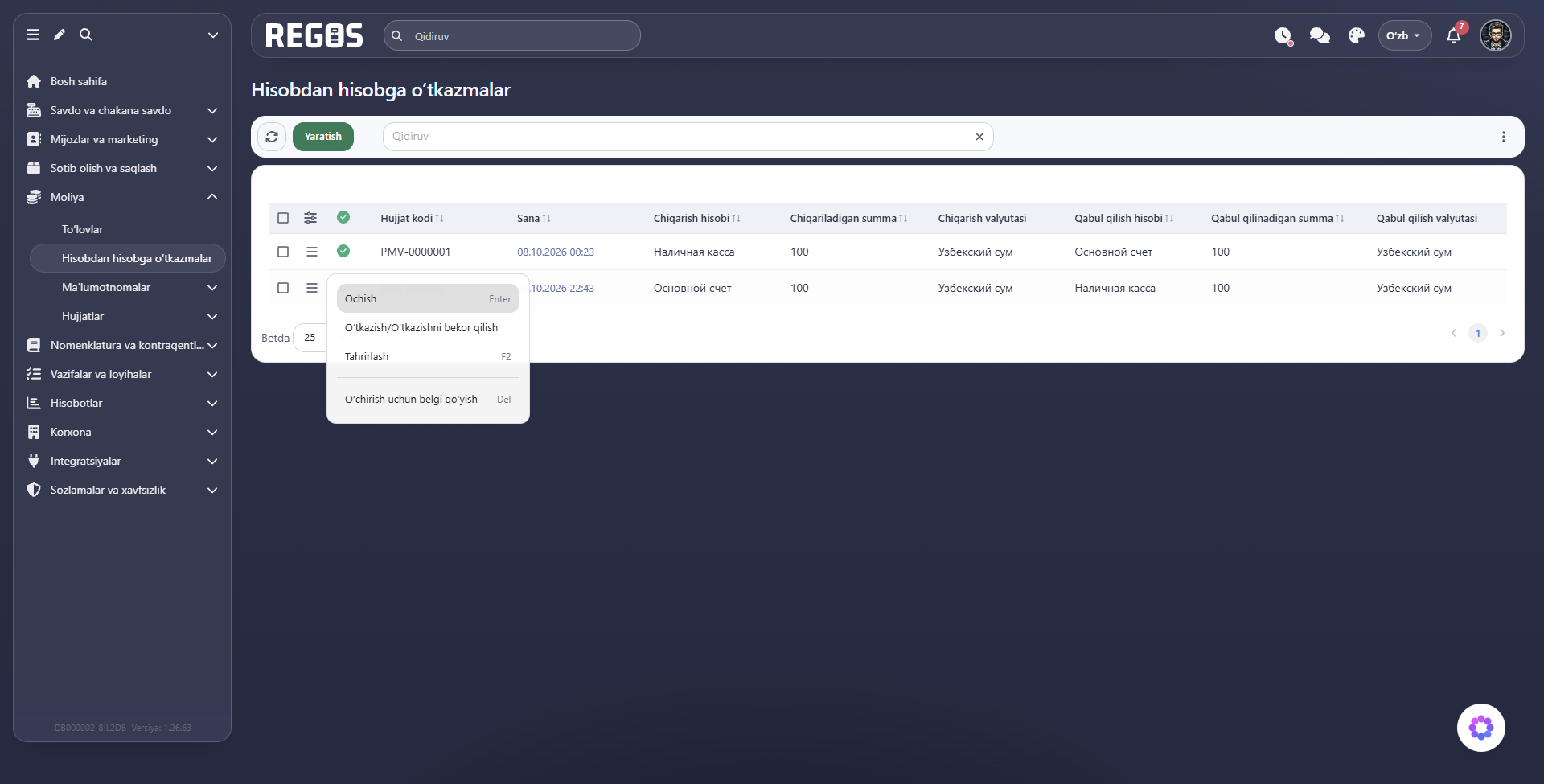The image size is (1544, 784).
Task: Expand the Hisobotlar section
Action: tap(122, 403)
